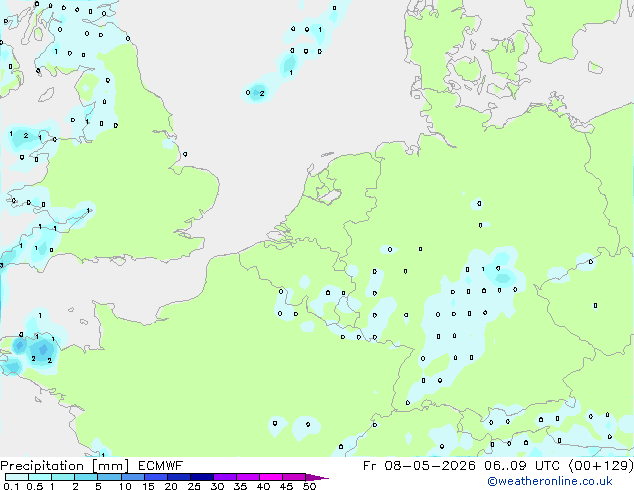Click the "Precipitation" title word
Viewport: 634px width, 490px height.
(42, 466)
